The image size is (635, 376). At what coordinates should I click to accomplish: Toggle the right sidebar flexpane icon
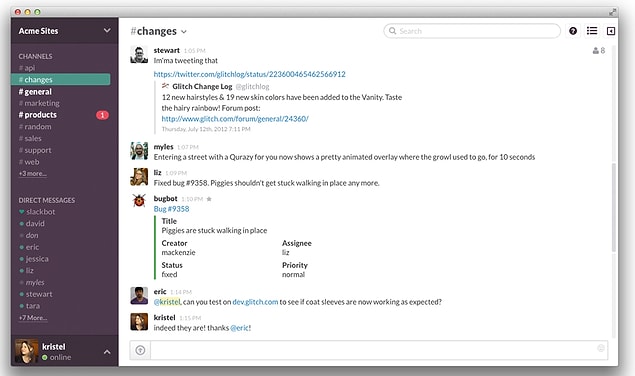[611, 31]
